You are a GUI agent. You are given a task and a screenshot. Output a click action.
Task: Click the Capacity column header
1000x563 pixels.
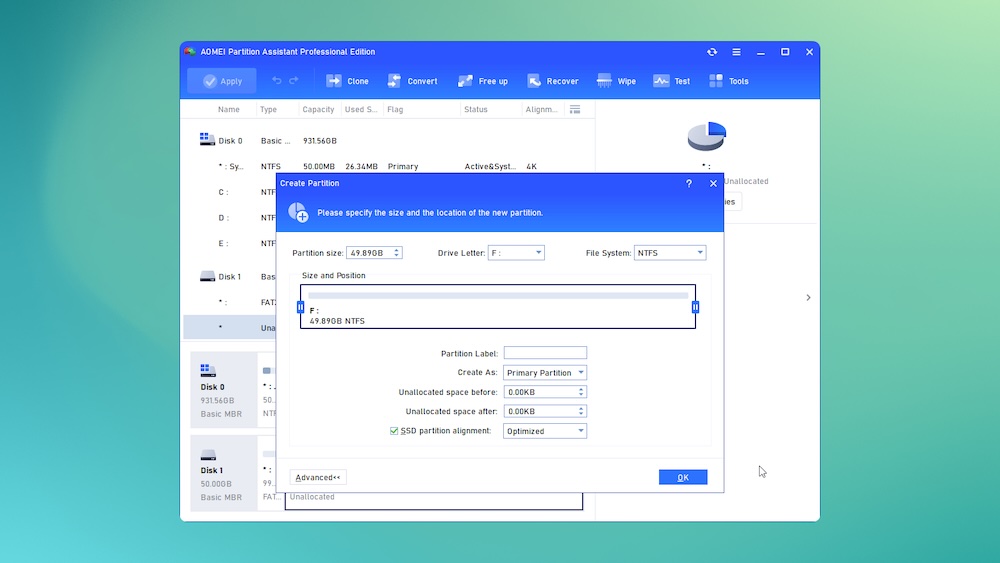point(318,110)
